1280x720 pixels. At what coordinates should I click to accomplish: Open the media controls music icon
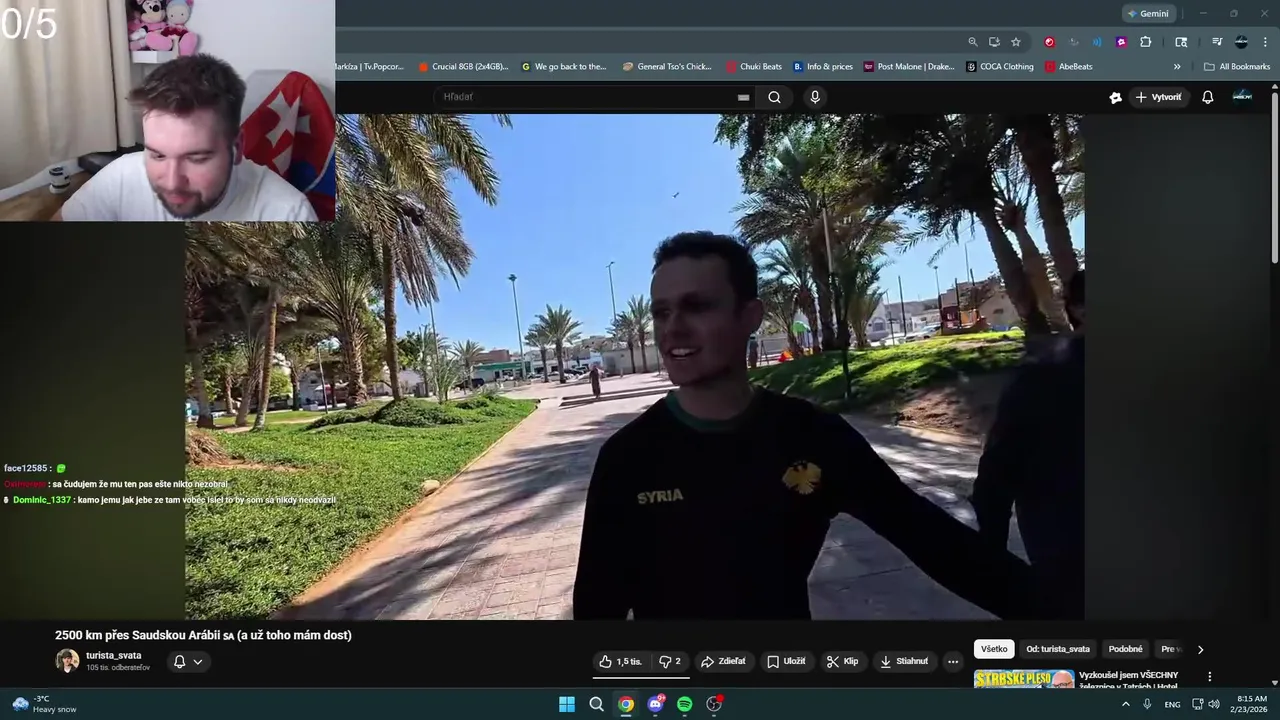click(1217, 42)
